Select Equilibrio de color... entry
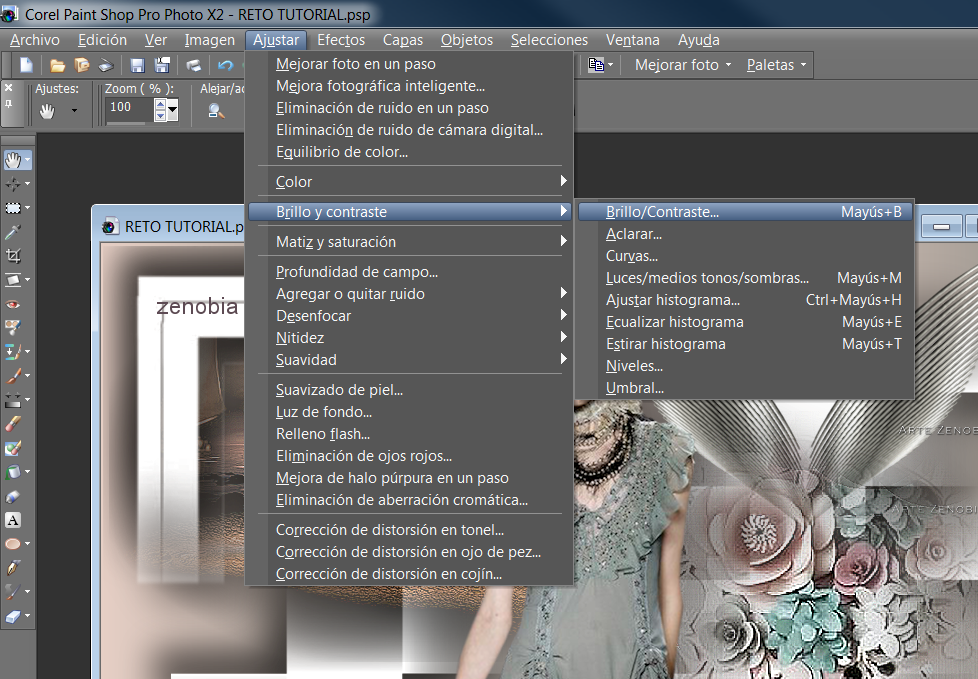The height and width of the screenshot is (679, 978). (410, 152)
